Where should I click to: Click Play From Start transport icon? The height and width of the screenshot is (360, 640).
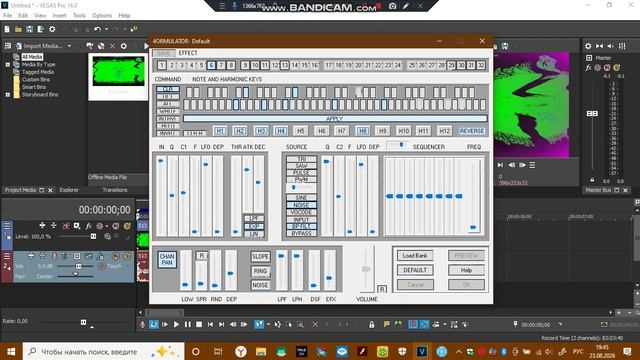165,324
